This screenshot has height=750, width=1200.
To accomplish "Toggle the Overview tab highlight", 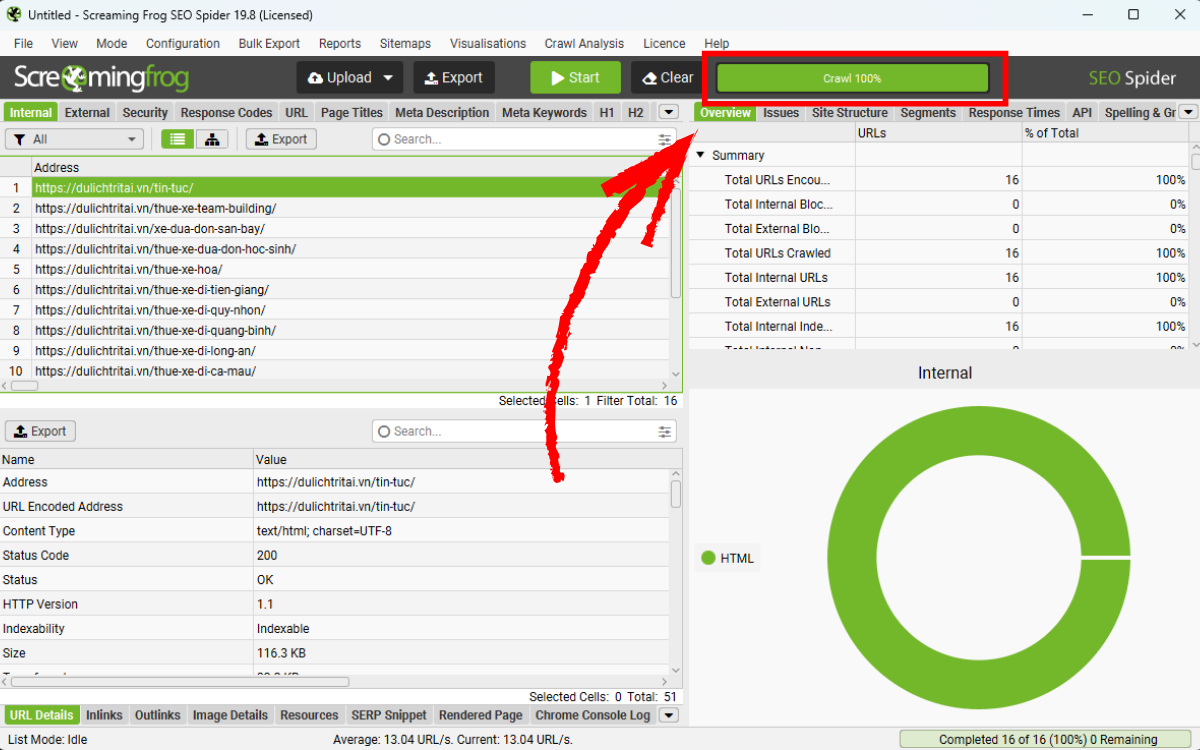I will click(724, 112).
